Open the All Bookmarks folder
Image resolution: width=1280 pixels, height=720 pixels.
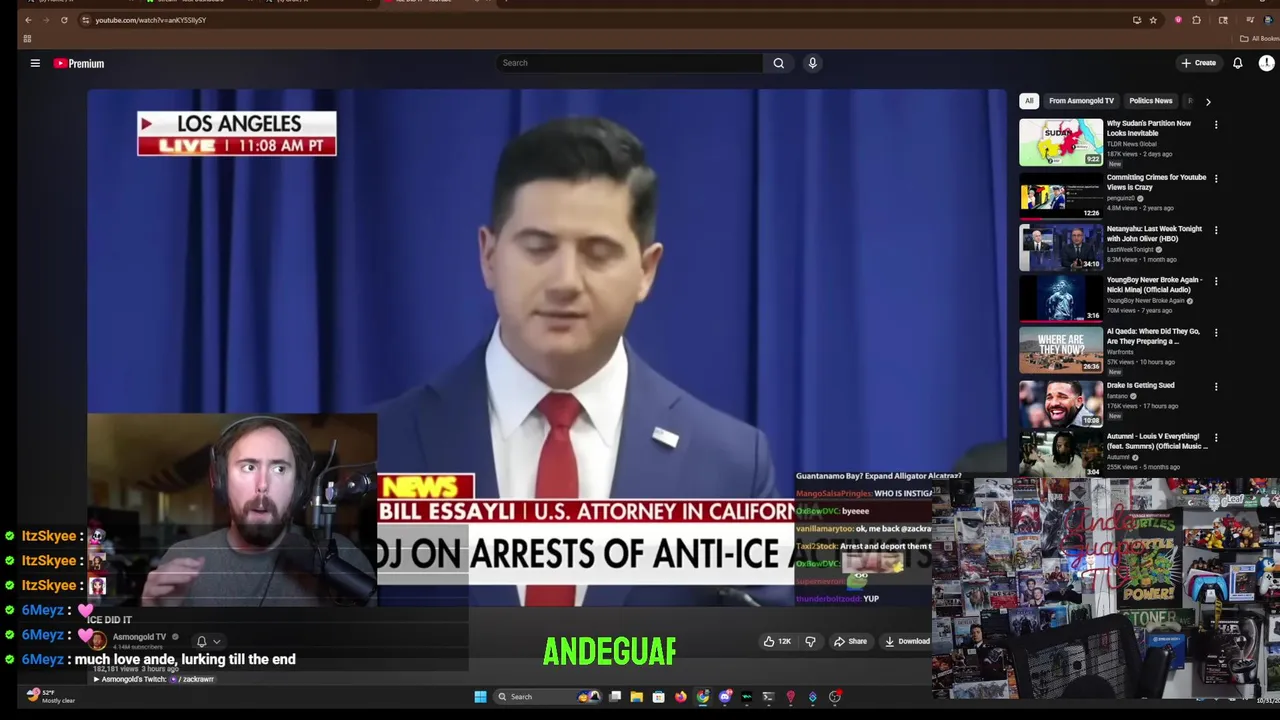(x=1258, y=39)
